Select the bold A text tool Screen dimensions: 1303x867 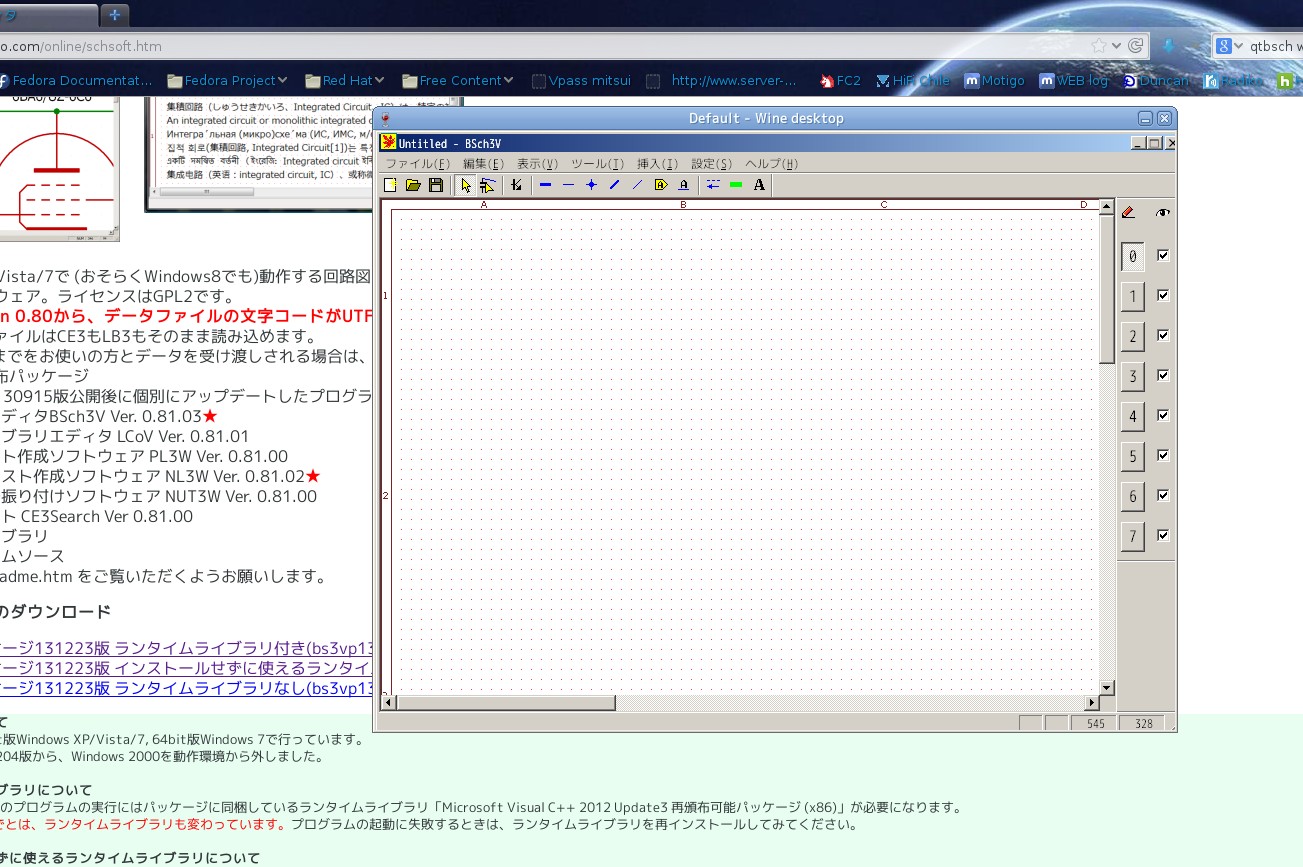tap(758, 185)
